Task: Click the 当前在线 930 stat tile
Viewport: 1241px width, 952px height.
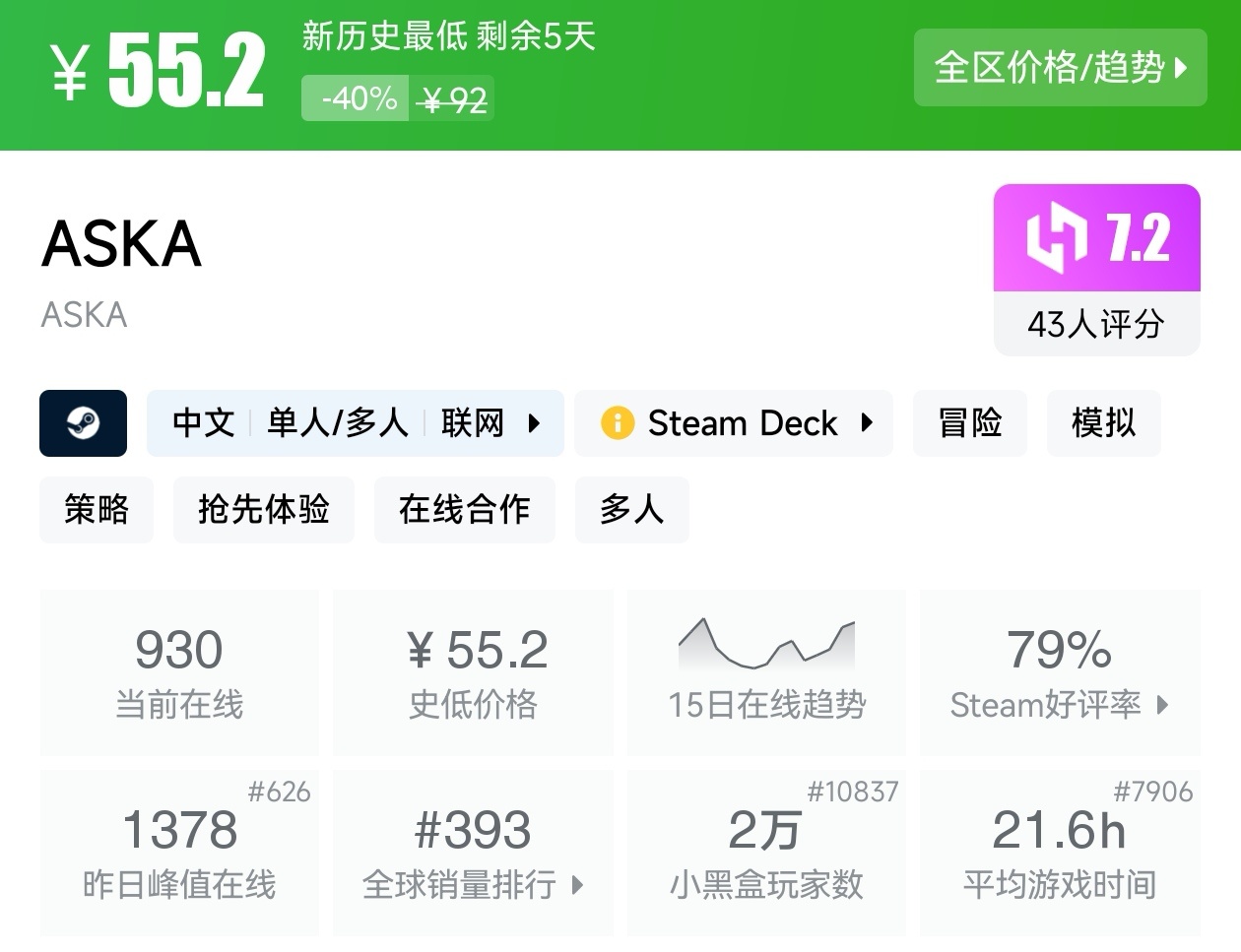Action: point(179,671)
